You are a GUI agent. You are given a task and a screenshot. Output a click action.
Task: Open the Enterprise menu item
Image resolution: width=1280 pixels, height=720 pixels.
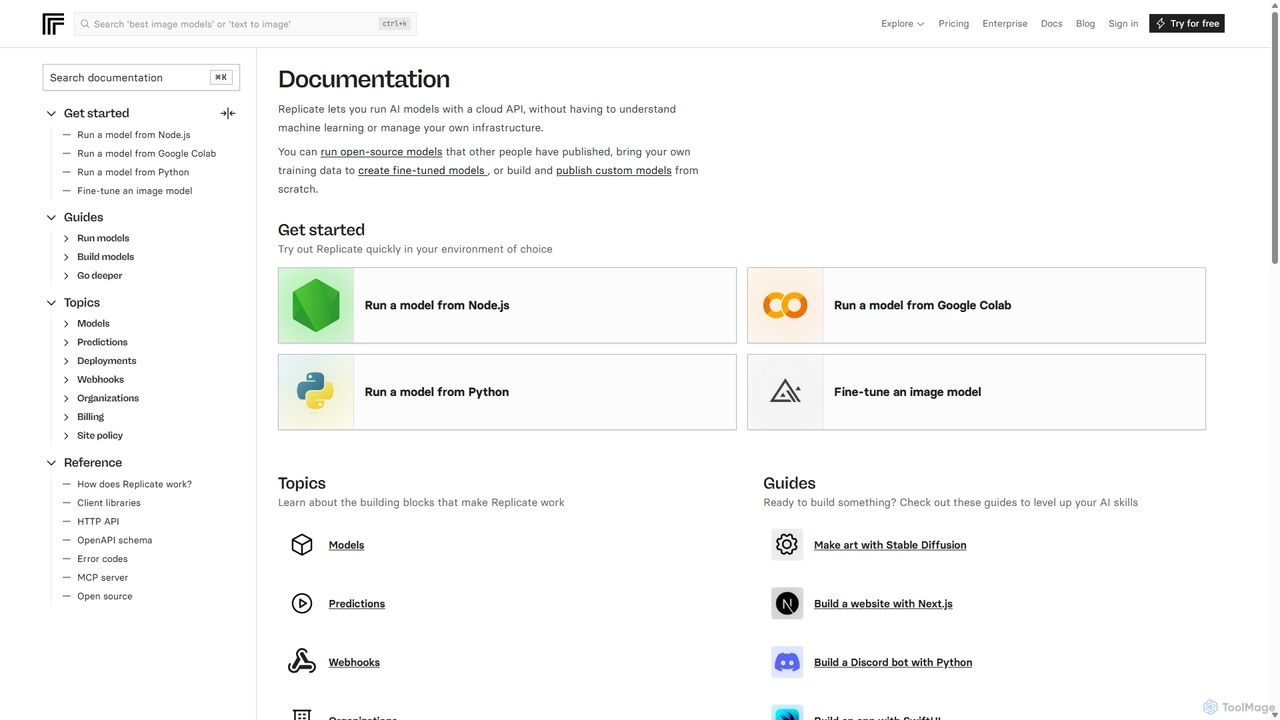(1005, 23)
